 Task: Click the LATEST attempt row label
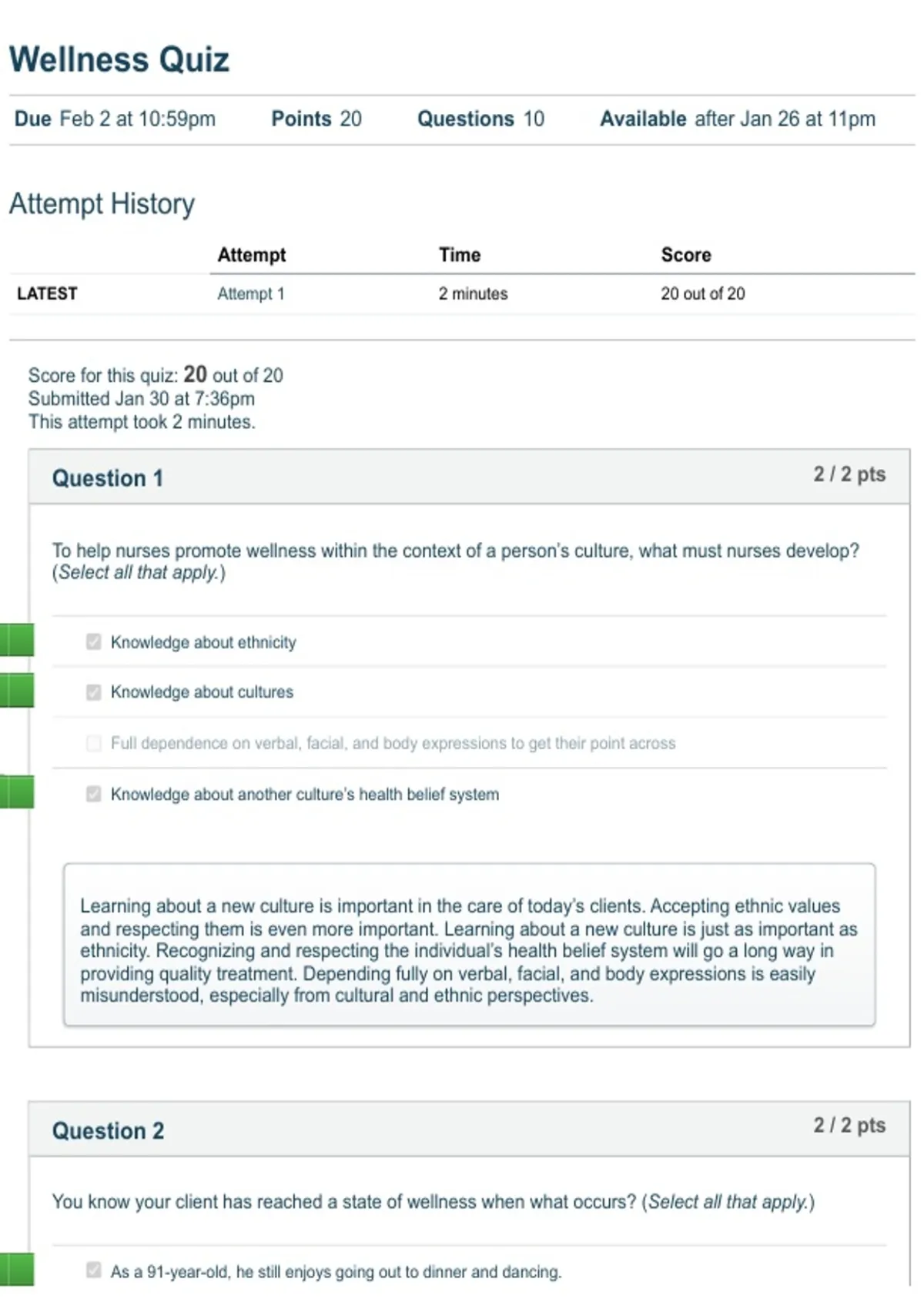(x=47, y=293)
